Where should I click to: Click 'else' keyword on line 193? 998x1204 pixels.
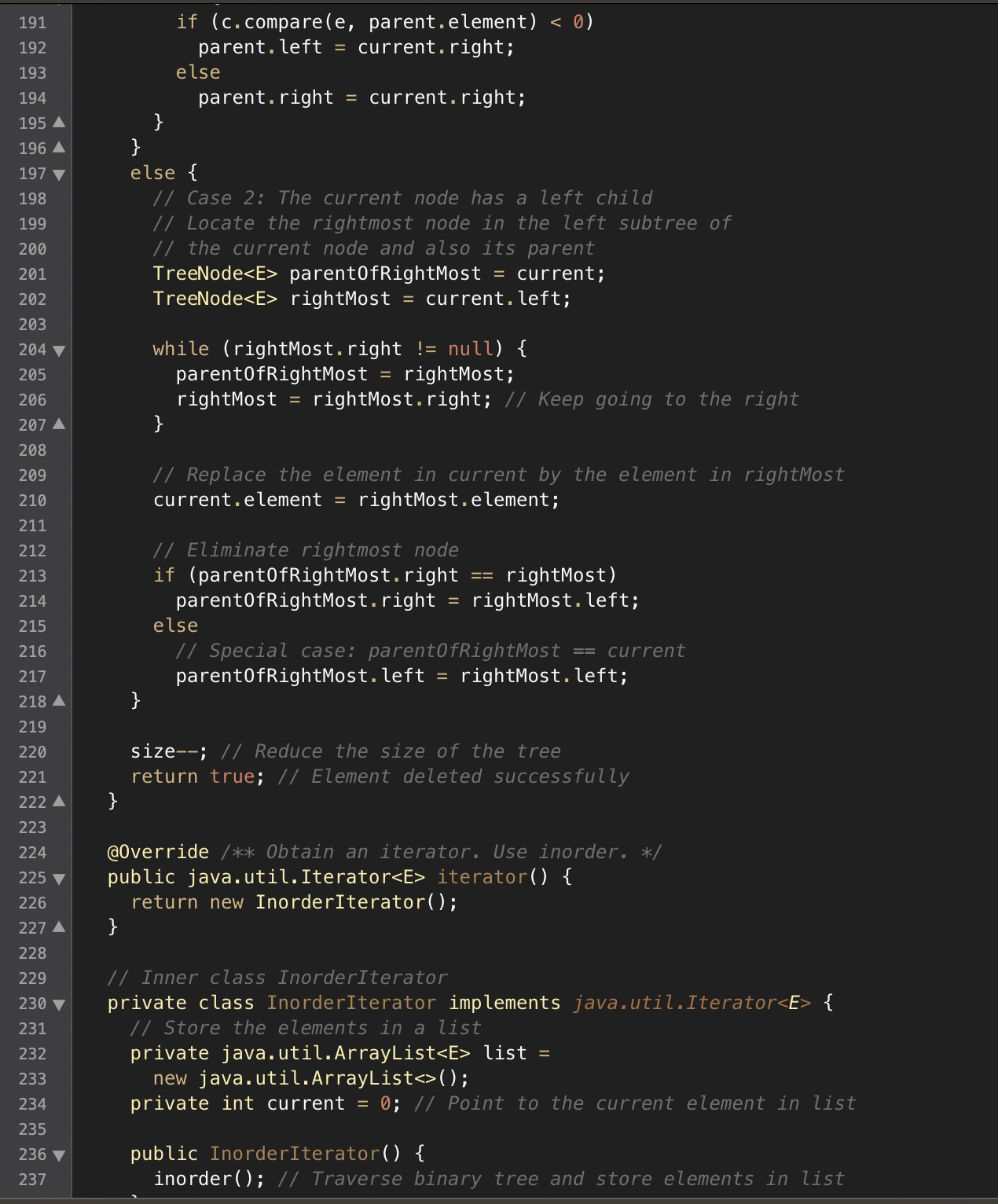[198, 72]
